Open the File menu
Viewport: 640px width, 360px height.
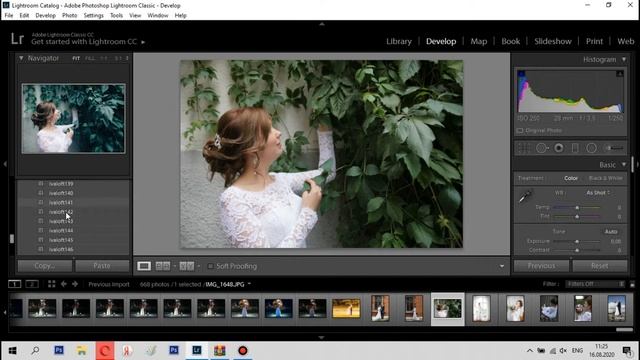(x=9, y=16)
